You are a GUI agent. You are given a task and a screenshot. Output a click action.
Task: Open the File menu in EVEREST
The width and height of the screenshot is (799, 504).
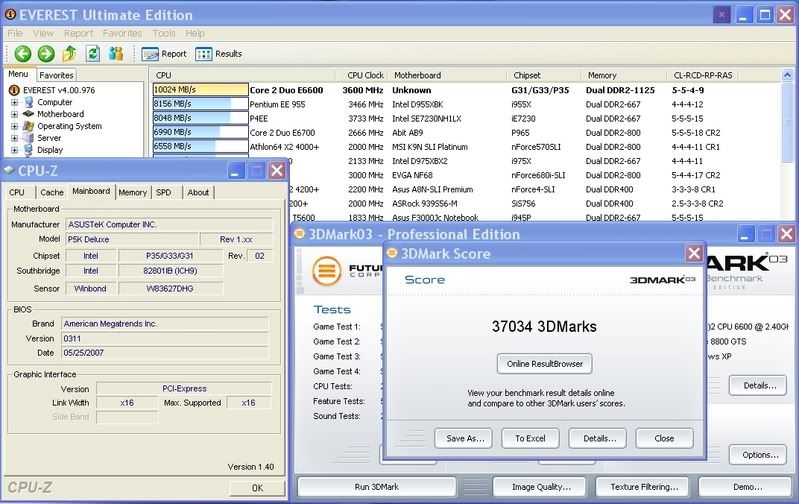[15, 33]
